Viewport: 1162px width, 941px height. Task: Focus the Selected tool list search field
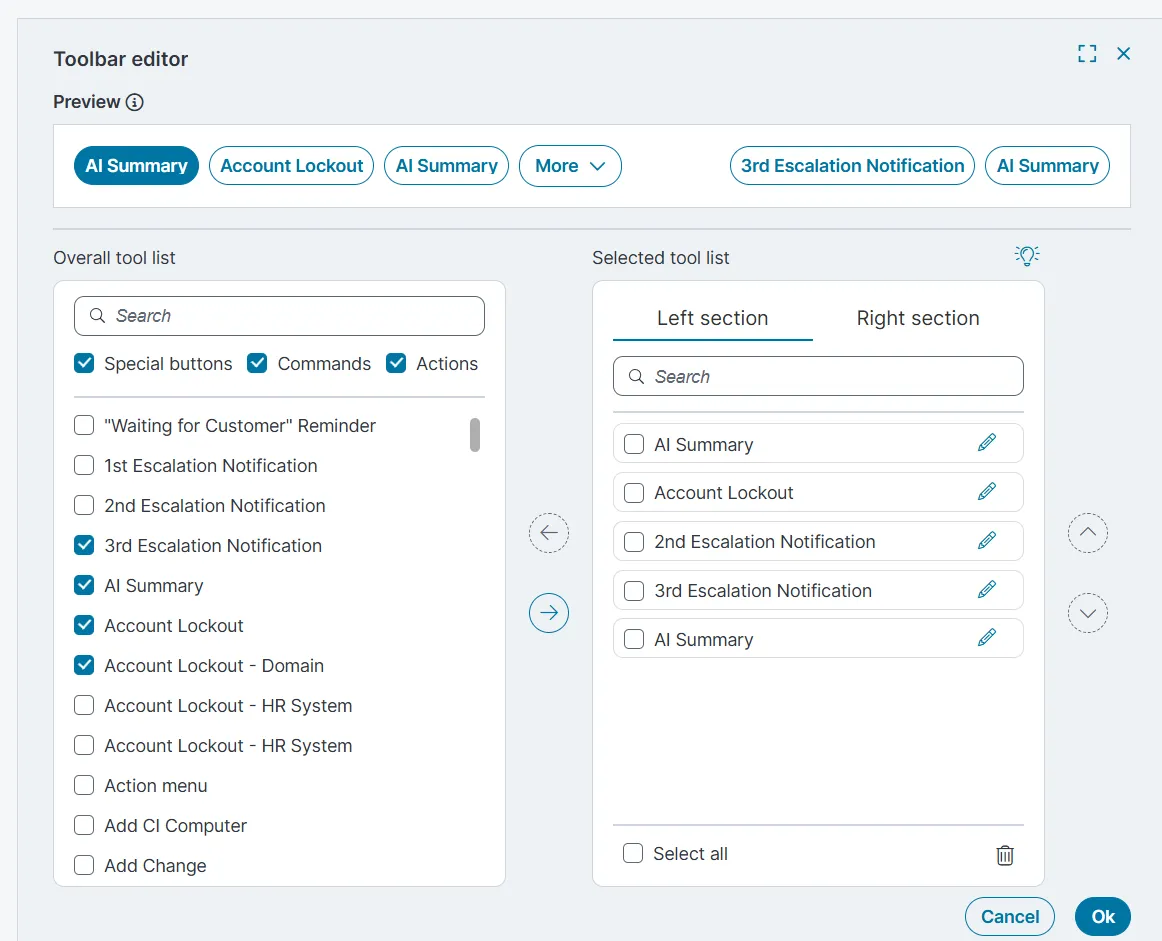(x=818, y=376)
